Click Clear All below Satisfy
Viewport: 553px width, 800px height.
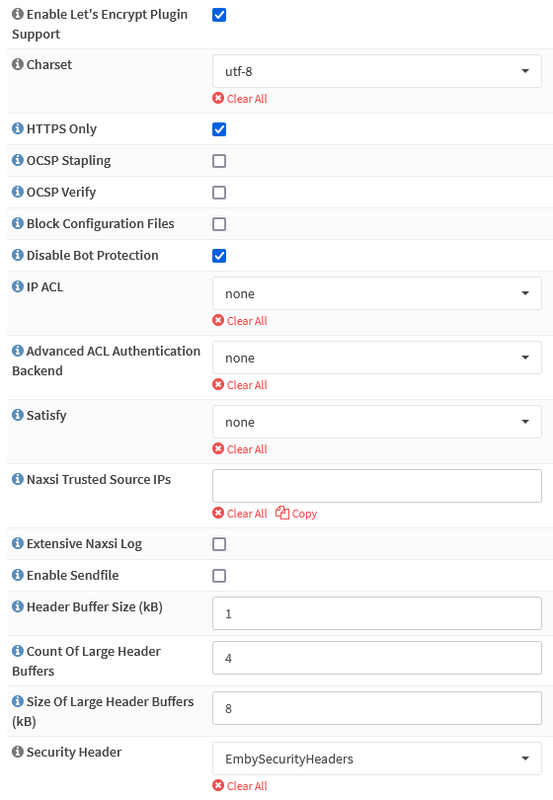(x=240, y=449)
